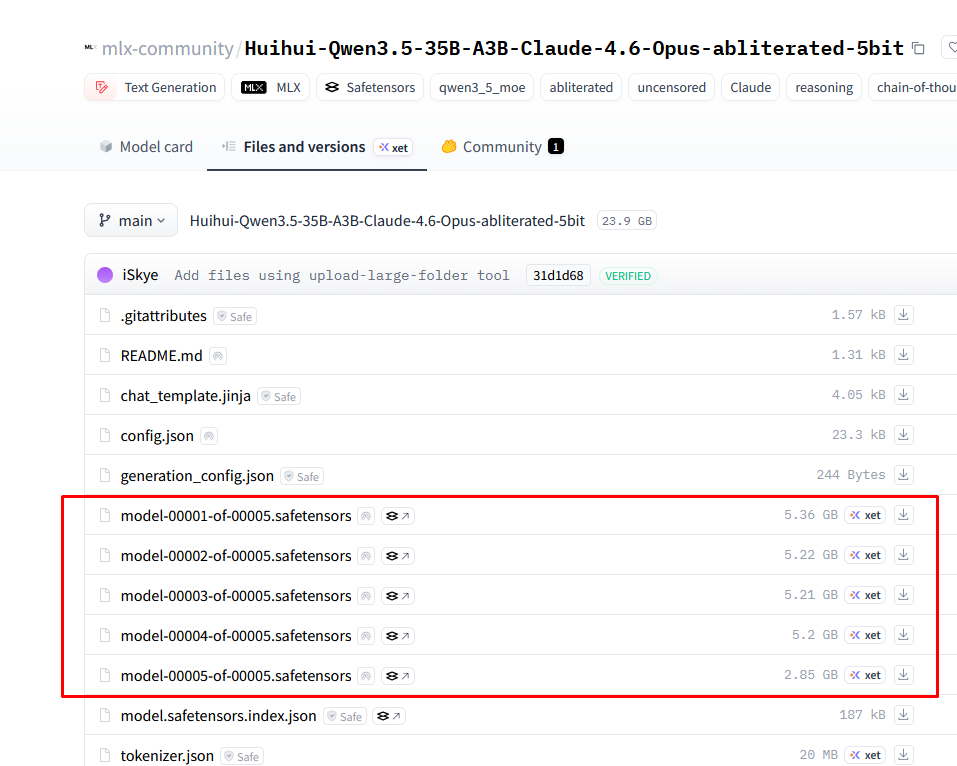Open commit 31d1d68
This screenshot has width=957, height=766.
pos(558,276)
